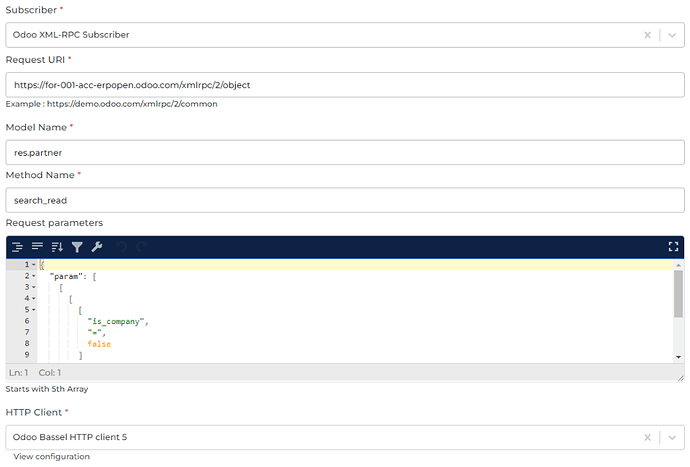Viewport: 690px width, 467px height.
Task: Click the "=" operator on line 7
Action: click(x=95, y=332)
